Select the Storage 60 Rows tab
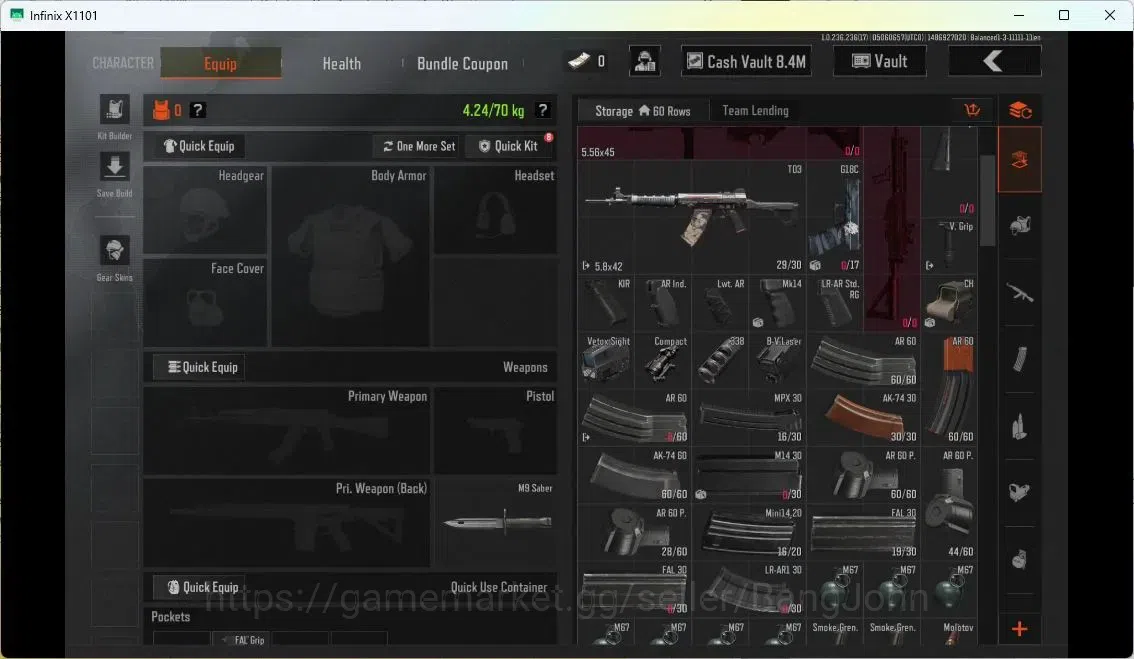 click(642, 111)
